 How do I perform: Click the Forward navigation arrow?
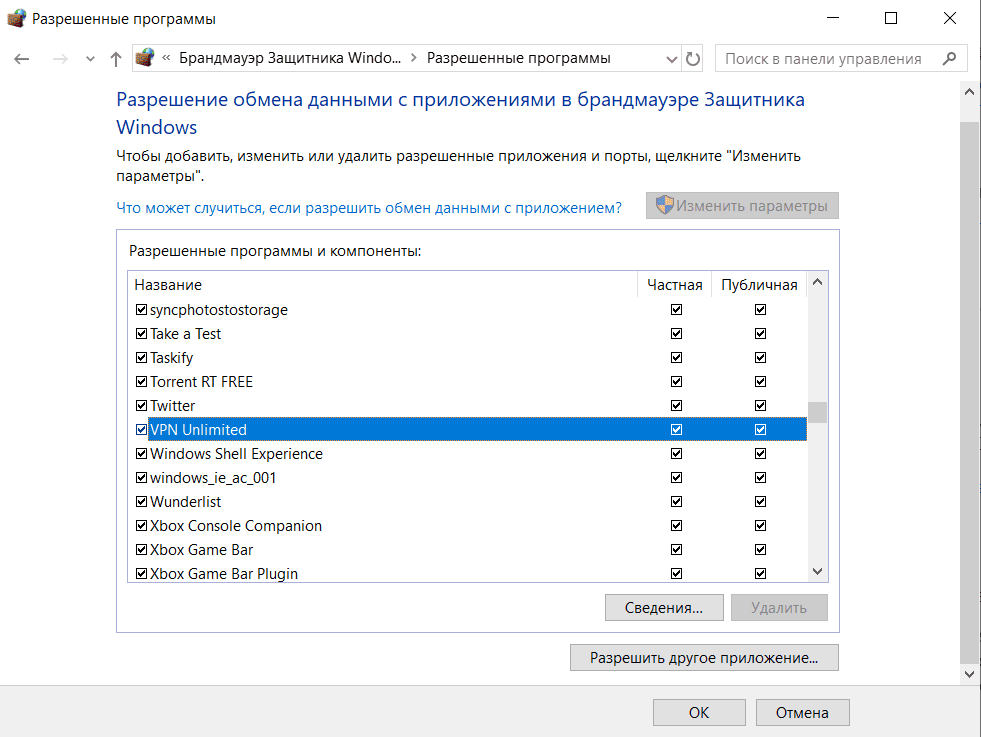tap(58, 58)
